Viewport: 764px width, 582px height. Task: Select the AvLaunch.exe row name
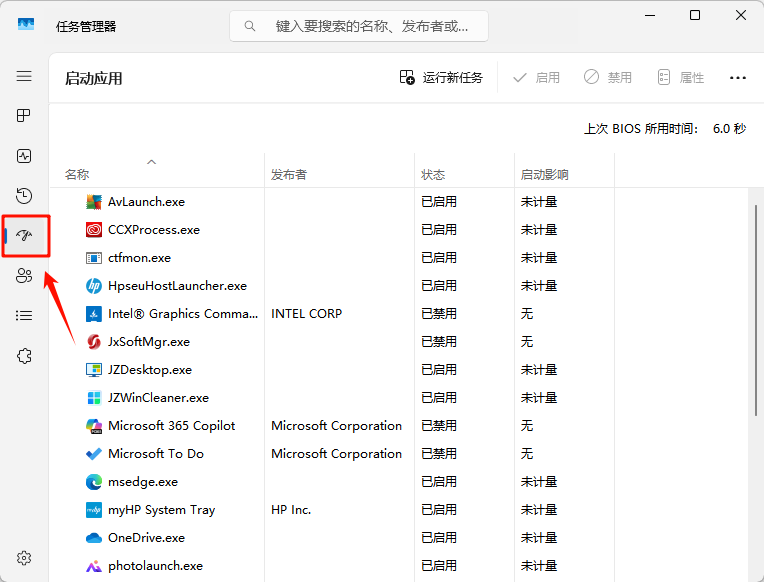pos(146,202)
